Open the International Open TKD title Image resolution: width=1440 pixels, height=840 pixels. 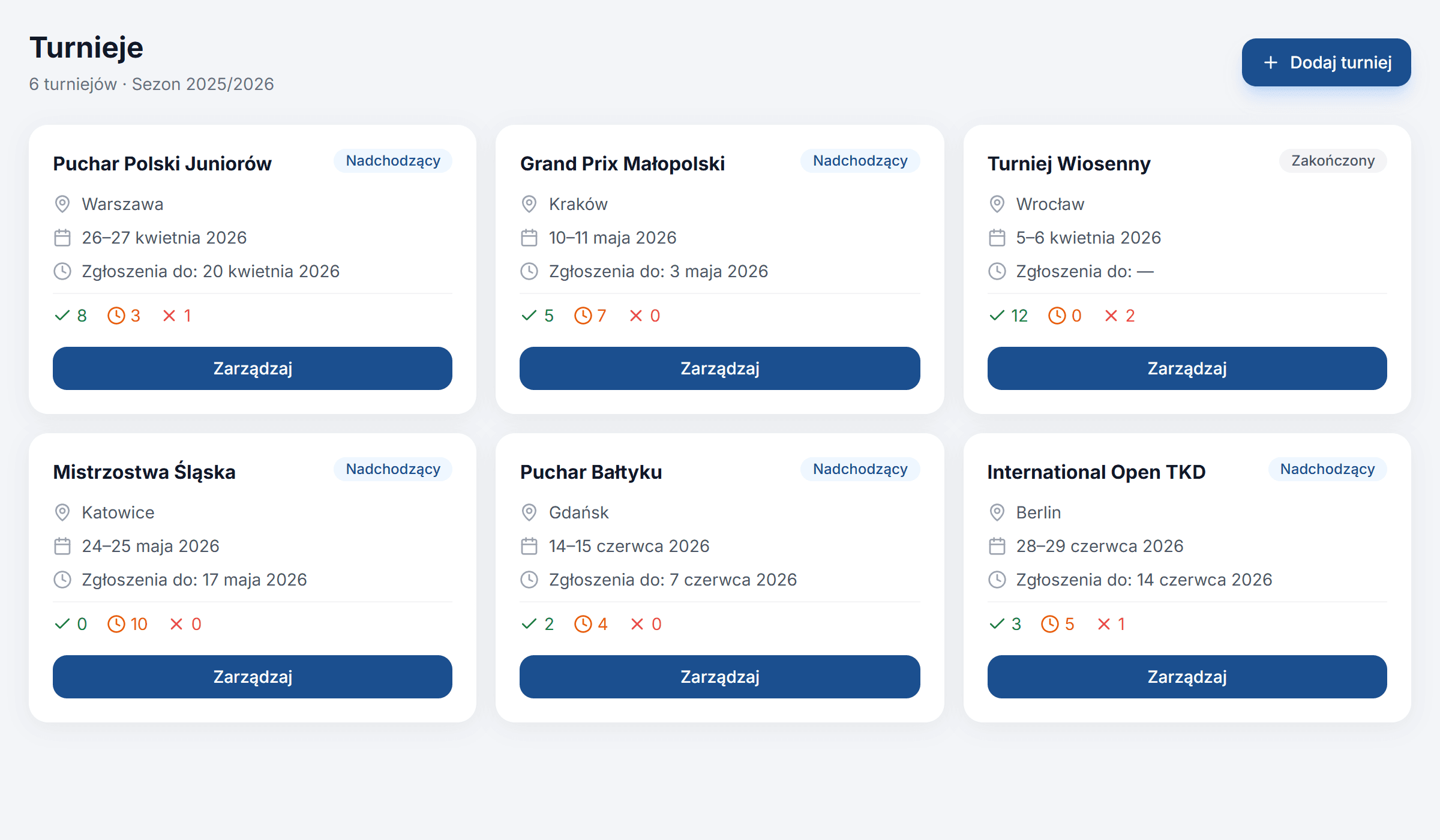click(x=1096, y=472)
